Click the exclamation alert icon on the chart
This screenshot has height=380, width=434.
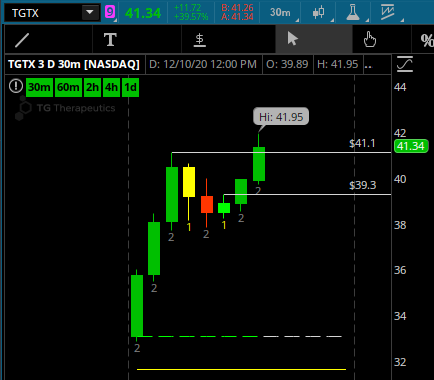pos(15,86)
